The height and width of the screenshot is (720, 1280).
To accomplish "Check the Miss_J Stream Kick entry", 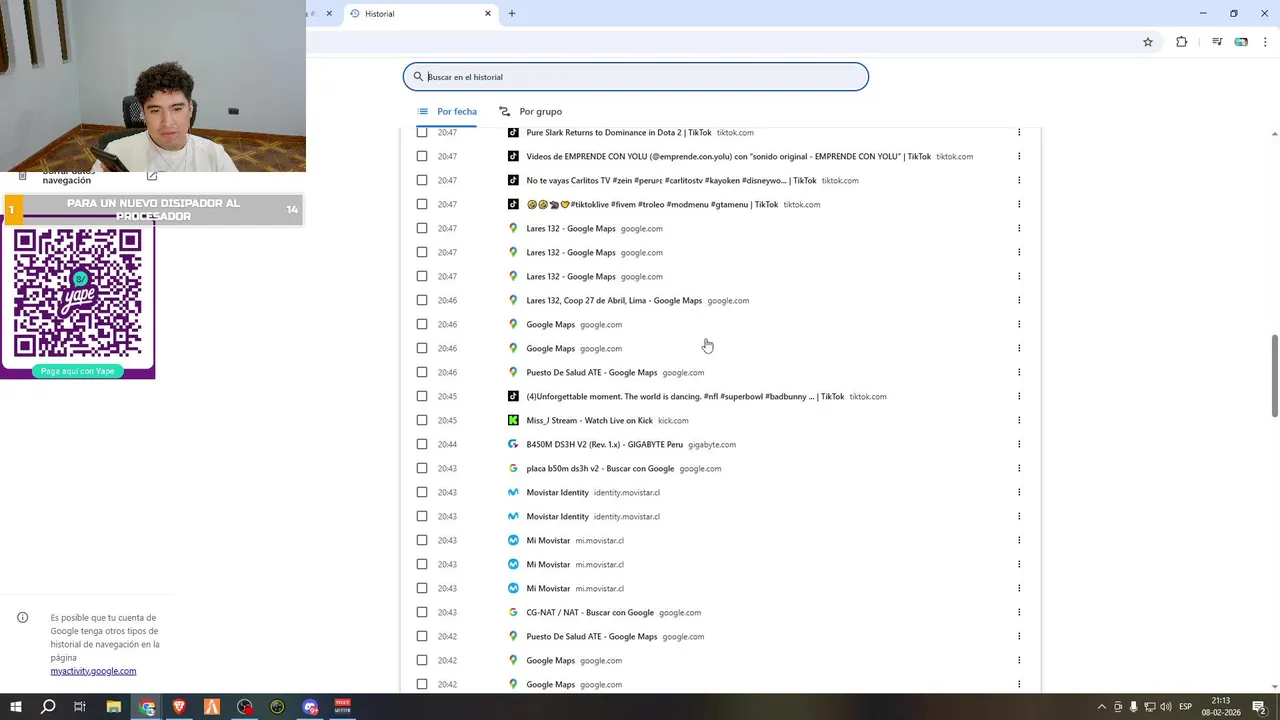I will [x=422, y=420].
